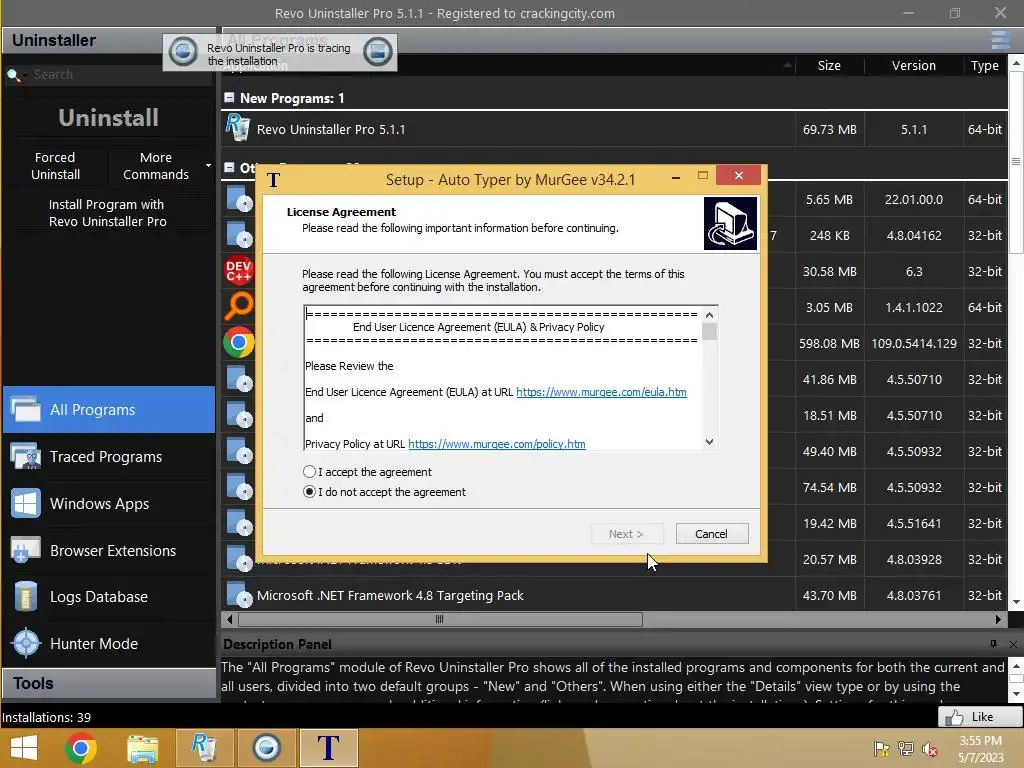Close the Description Panel
Viewport: 1024px width, 768px height.
point(1013,645)
